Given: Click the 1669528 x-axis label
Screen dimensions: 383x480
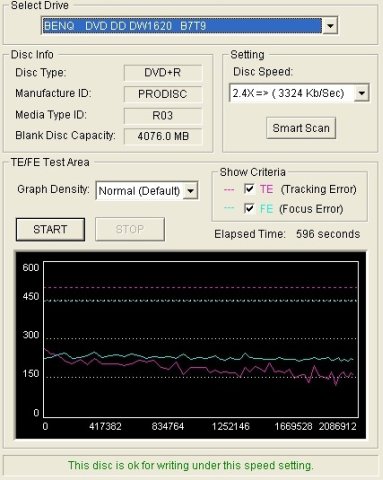Looking at the screenshot, I should (x=293, y=426).
